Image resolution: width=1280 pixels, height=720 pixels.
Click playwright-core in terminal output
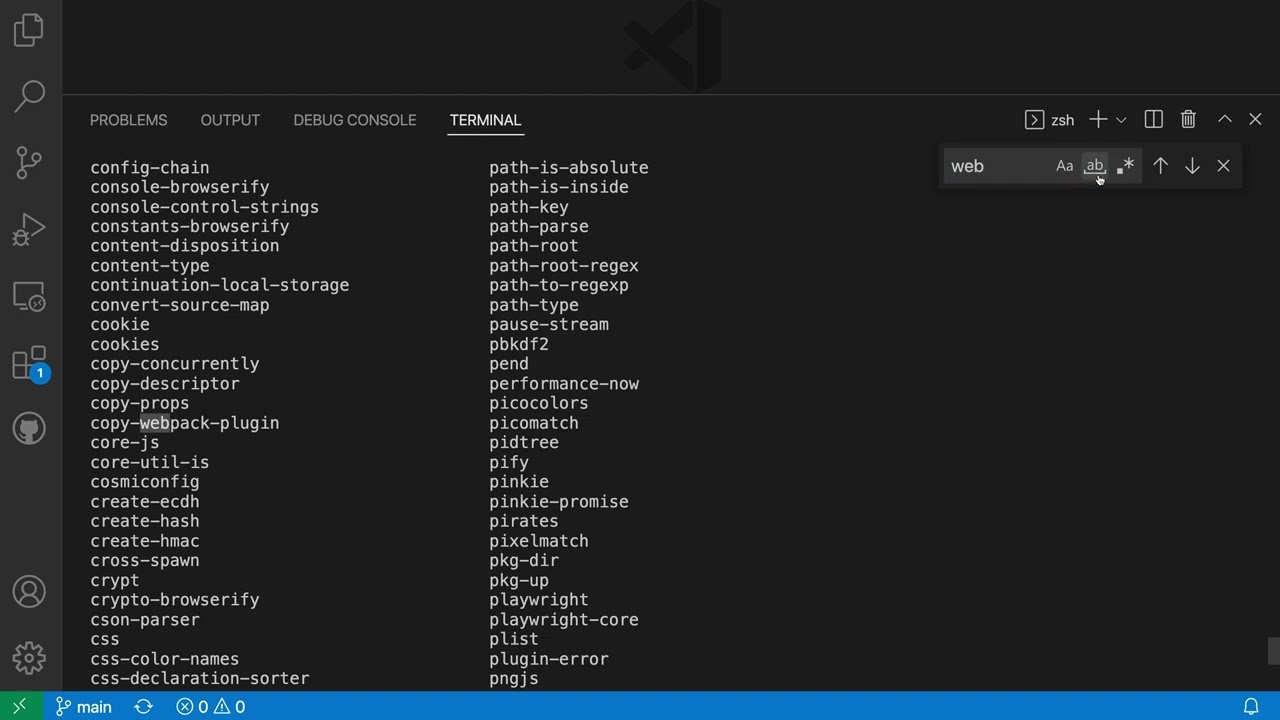(x=564, y=619)
